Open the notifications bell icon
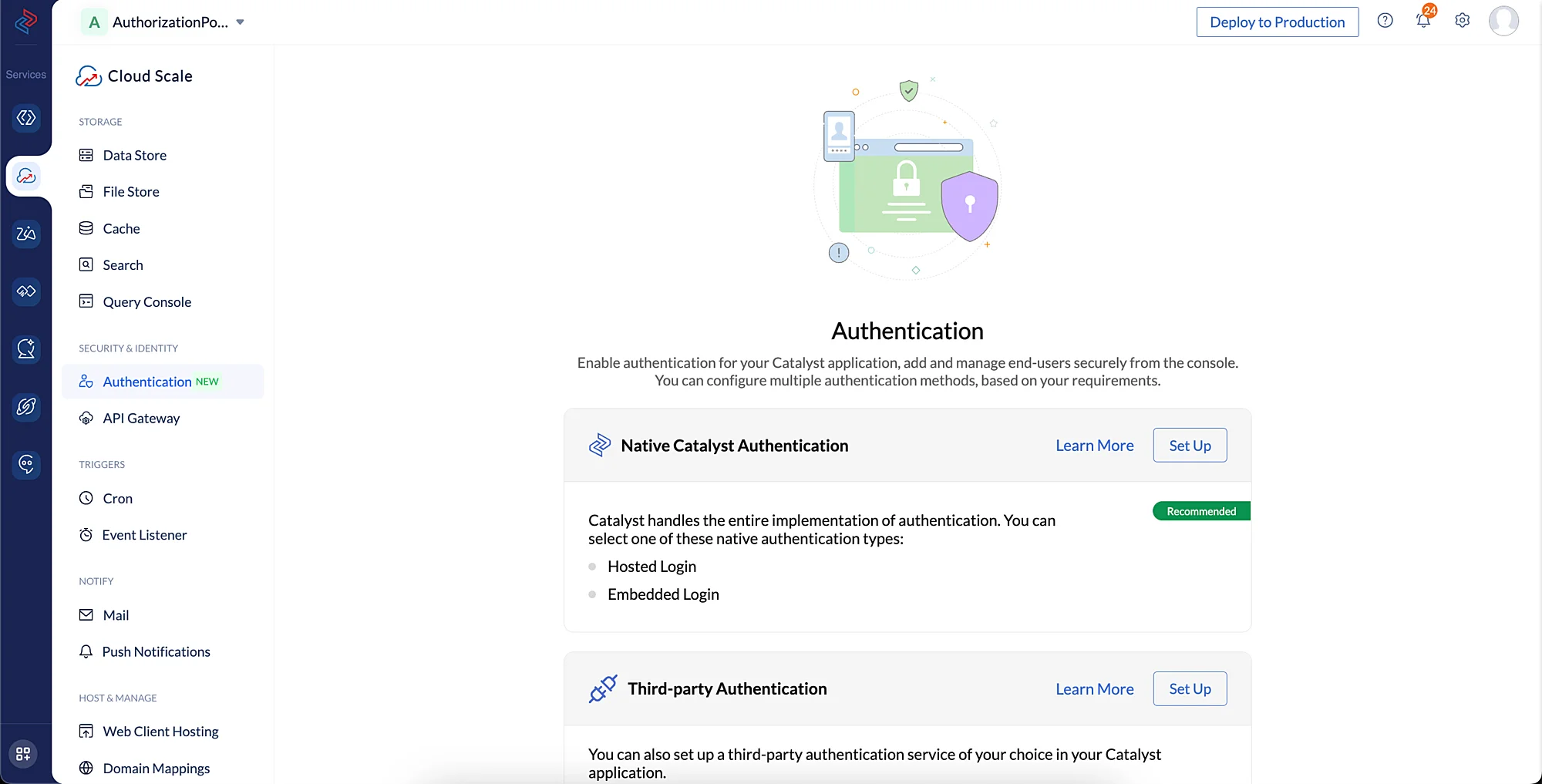Viewport: 1542px width, 784px height. pyautogui.click(x=1422, y=22)
